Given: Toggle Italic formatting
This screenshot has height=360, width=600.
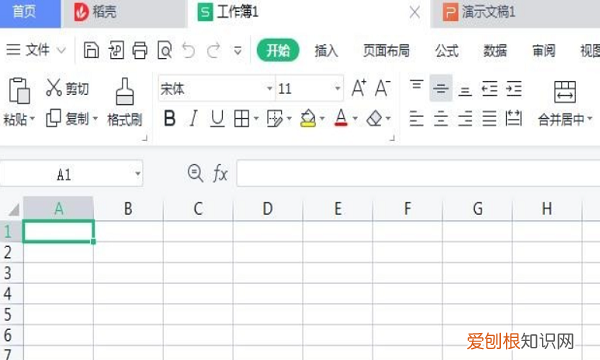Looking at the screenshot, I should tap(194, 118).
